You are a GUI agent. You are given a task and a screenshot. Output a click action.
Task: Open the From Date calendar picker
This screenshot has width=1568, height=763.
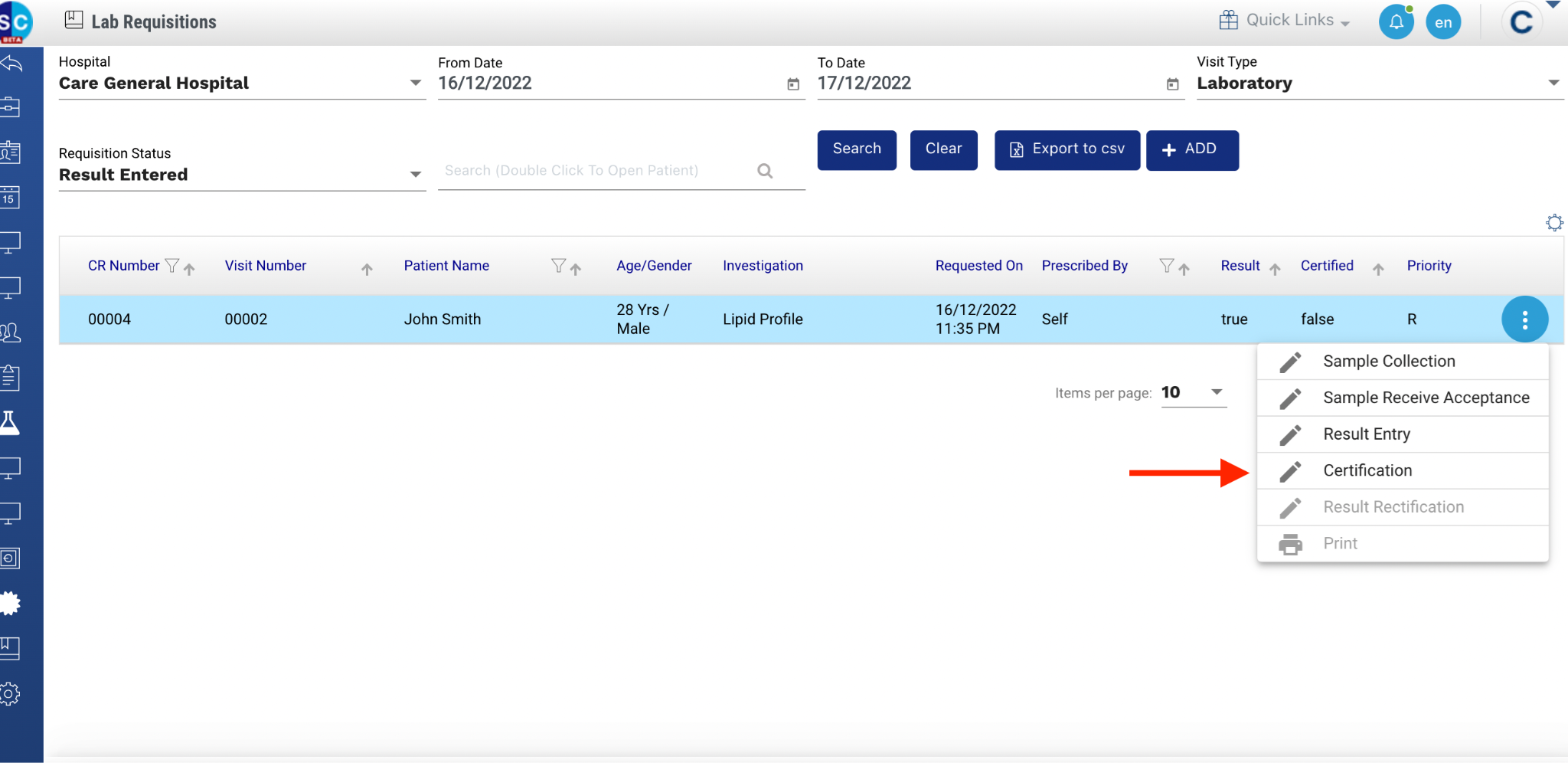793,84
